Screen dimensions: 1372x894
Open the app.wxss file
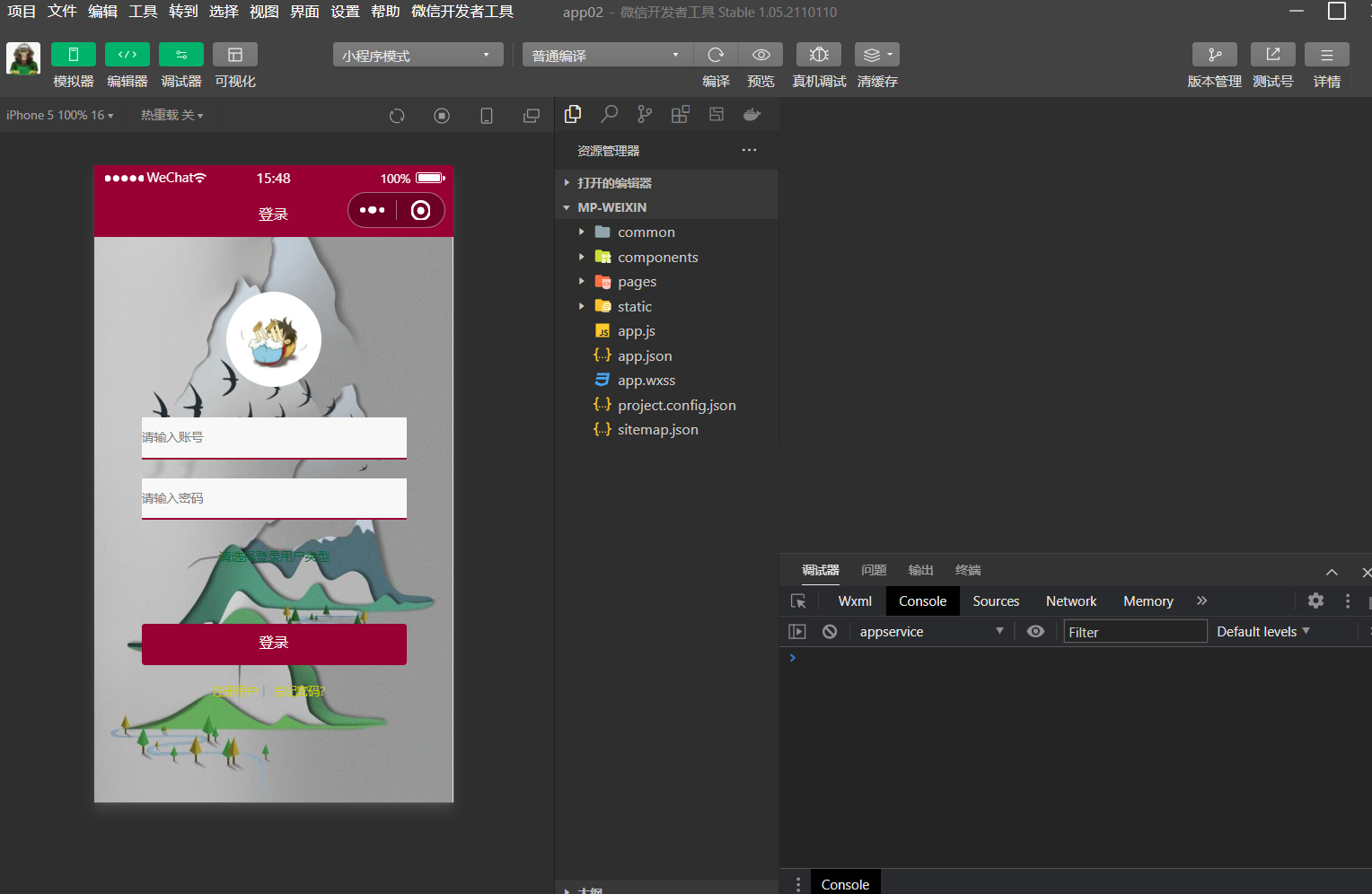tap(666, 380)
